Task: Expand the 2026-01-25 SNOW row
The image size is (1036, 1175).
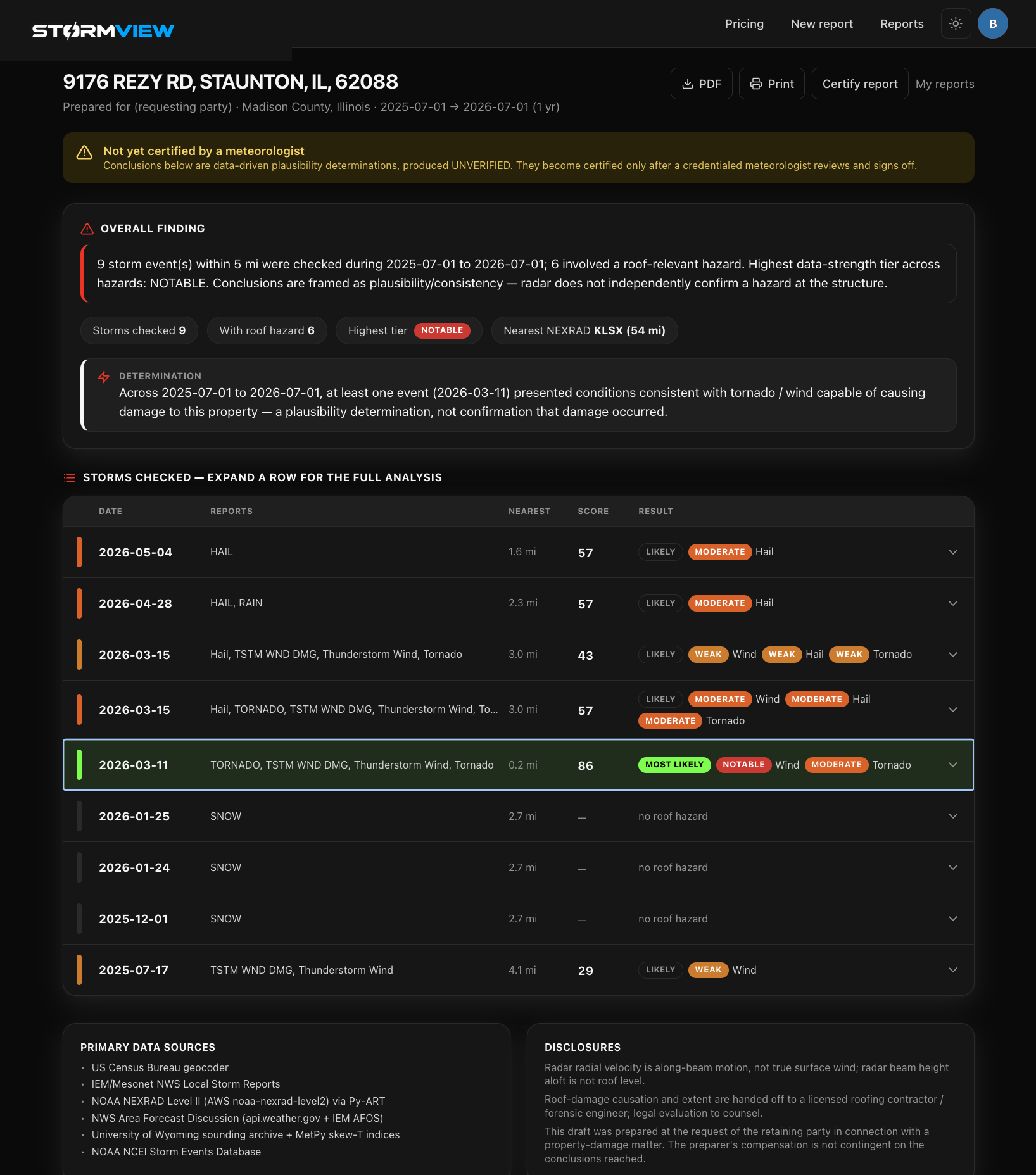Action: 519,816
